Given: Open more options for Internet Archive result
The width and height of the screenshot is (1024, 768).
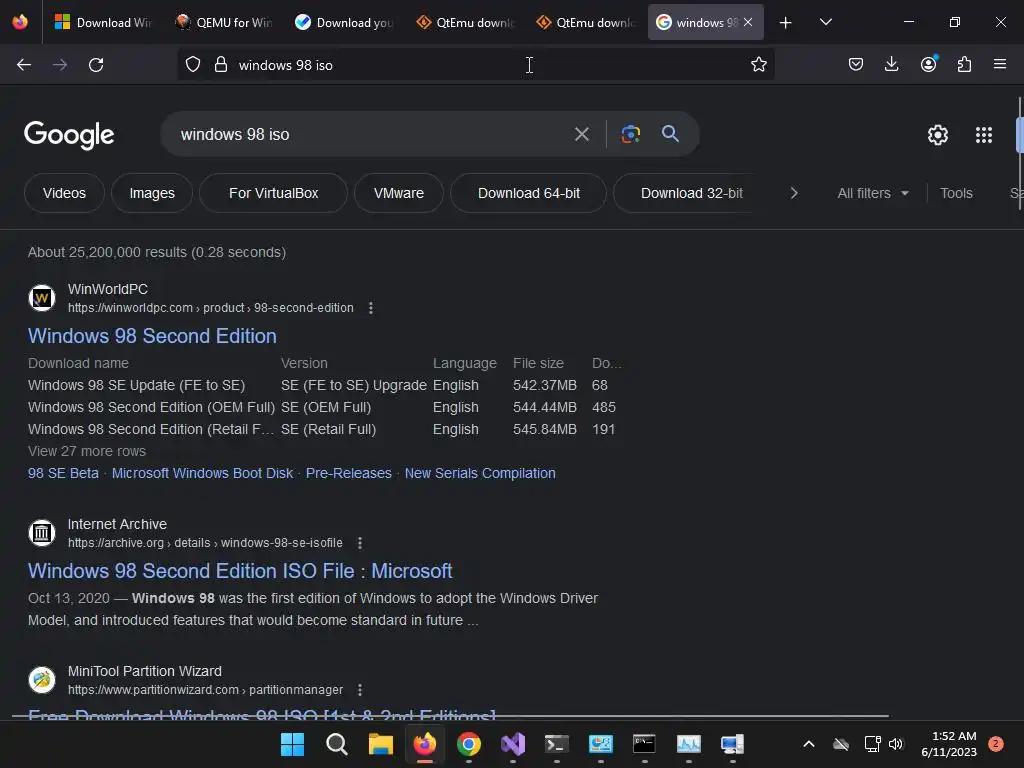Looking at the screenshot, I should pos(360,543).
